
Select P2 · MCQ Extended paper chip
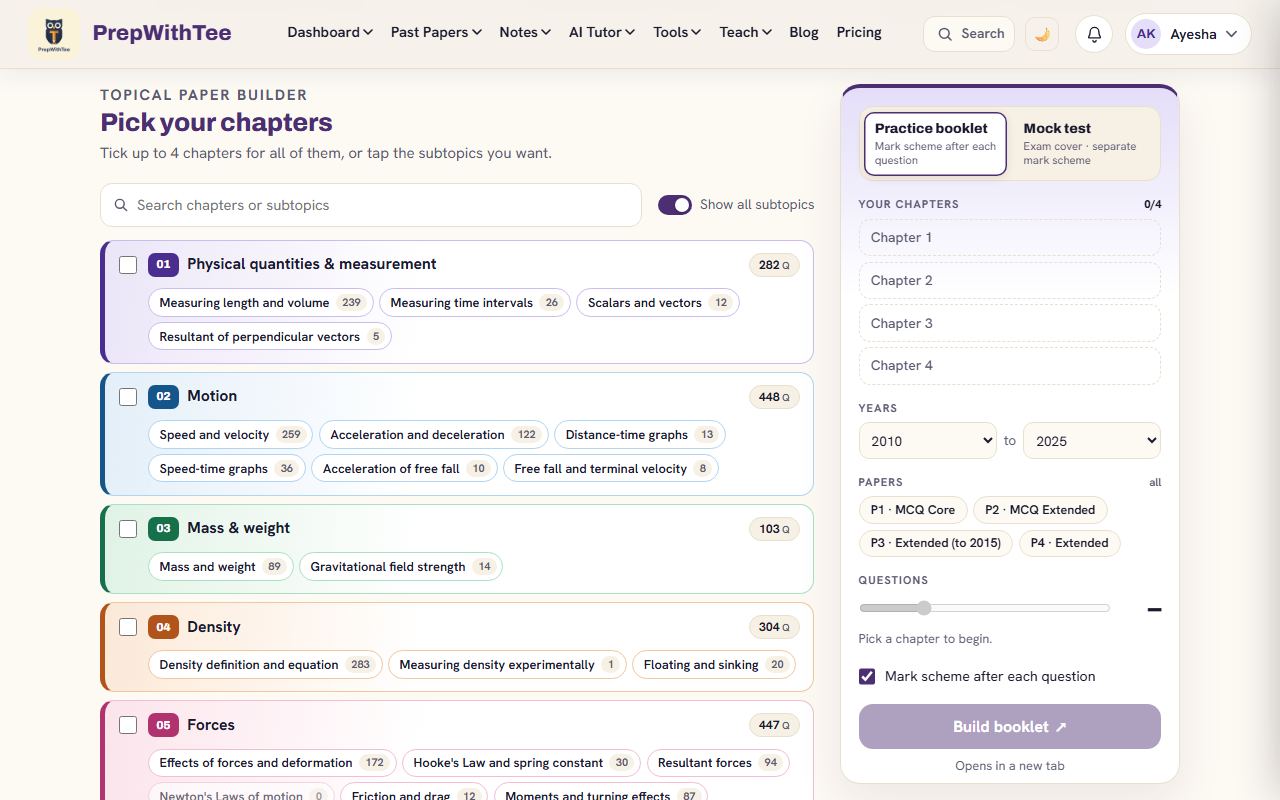[1040, 510]
